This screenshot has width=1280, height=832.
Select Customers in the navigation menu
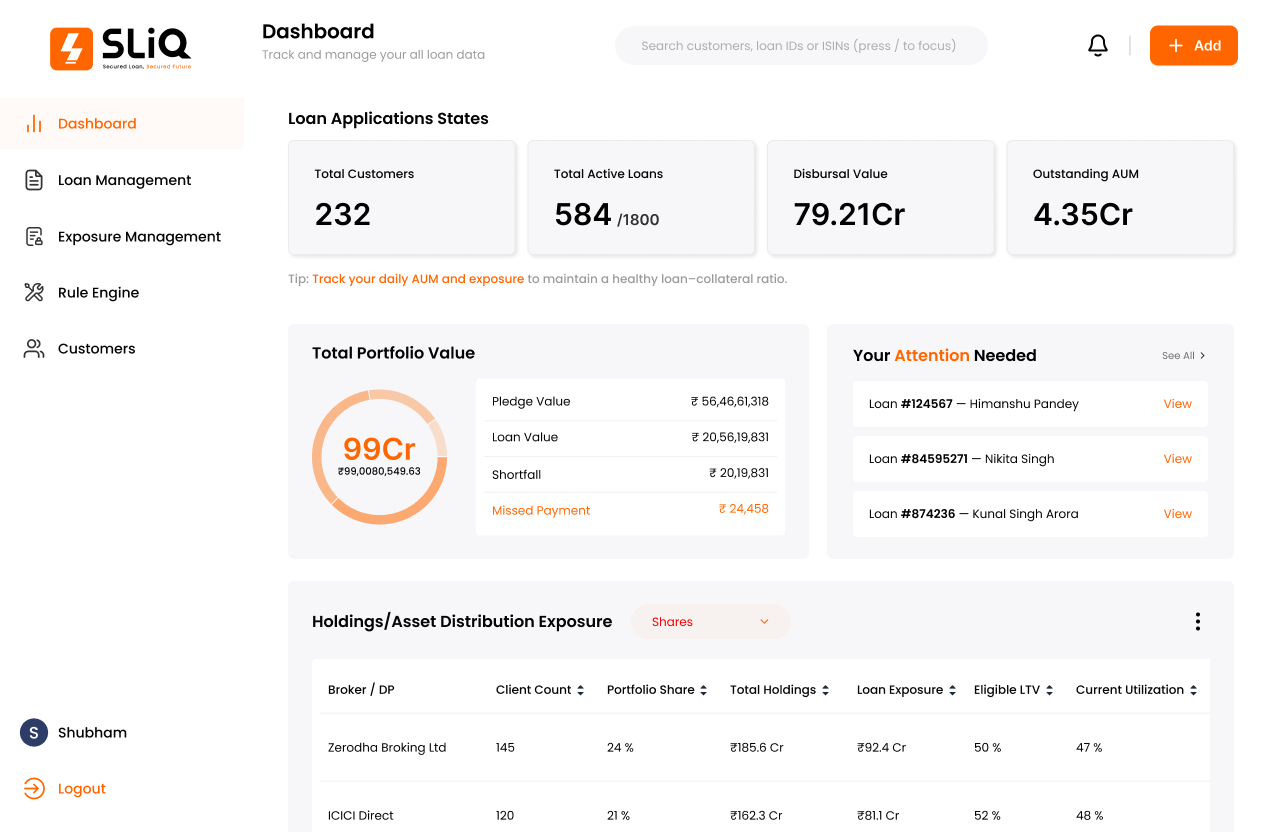pyautogui.click(x=96, y=348)
